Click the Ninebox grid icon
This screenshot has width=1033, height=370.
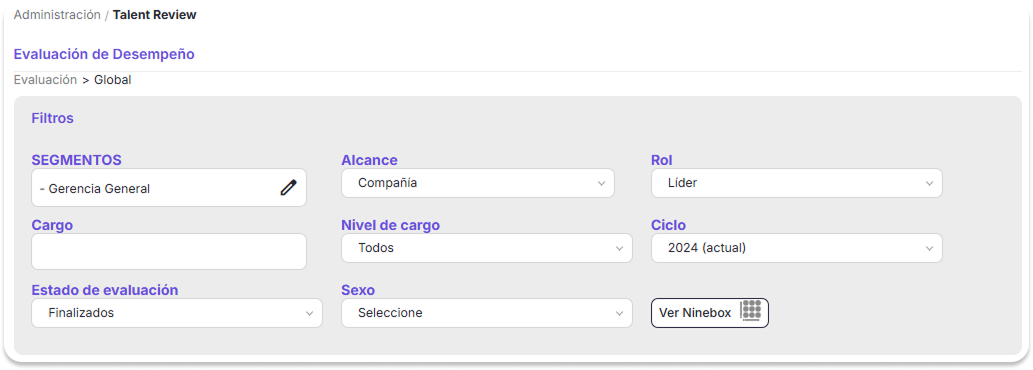(750, 310)
